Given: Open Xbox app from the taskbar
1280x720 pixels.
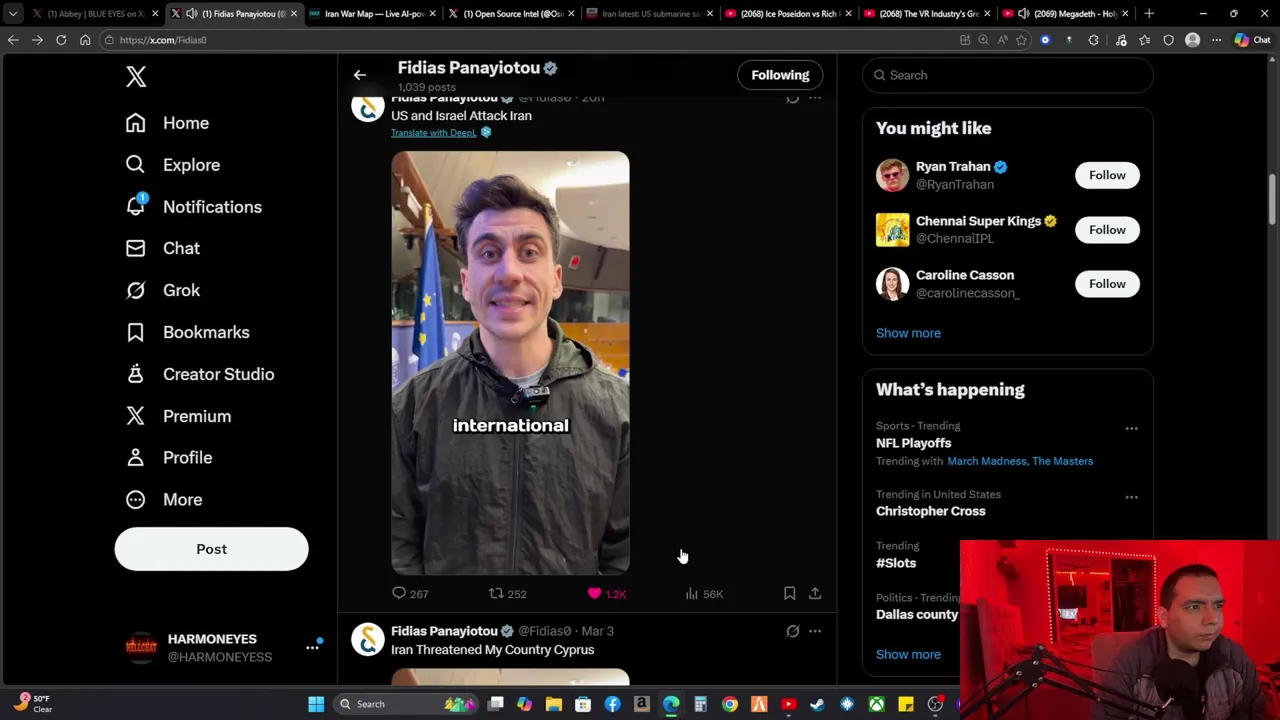Looking at the screenshot, I should [x=876, y=704].
